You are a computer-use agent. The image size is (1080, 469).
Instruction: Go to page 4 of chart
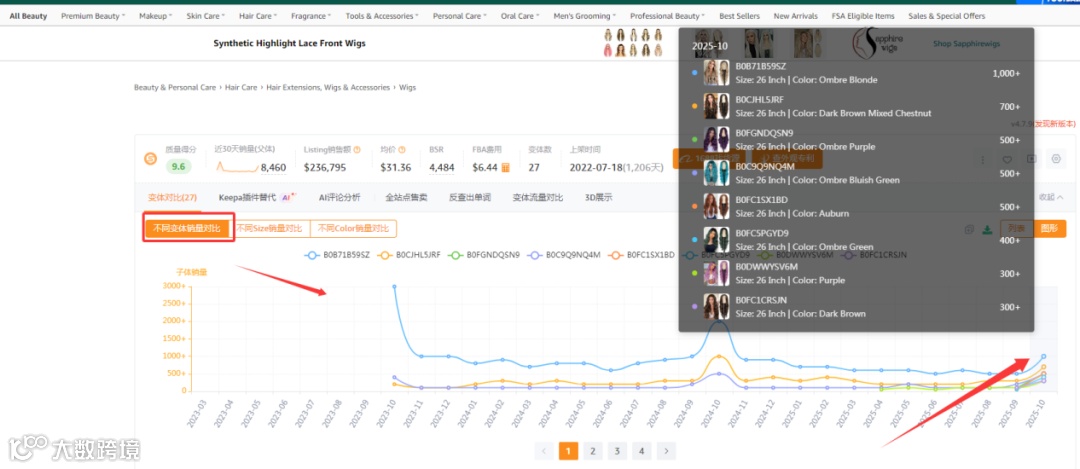point(641,451)
